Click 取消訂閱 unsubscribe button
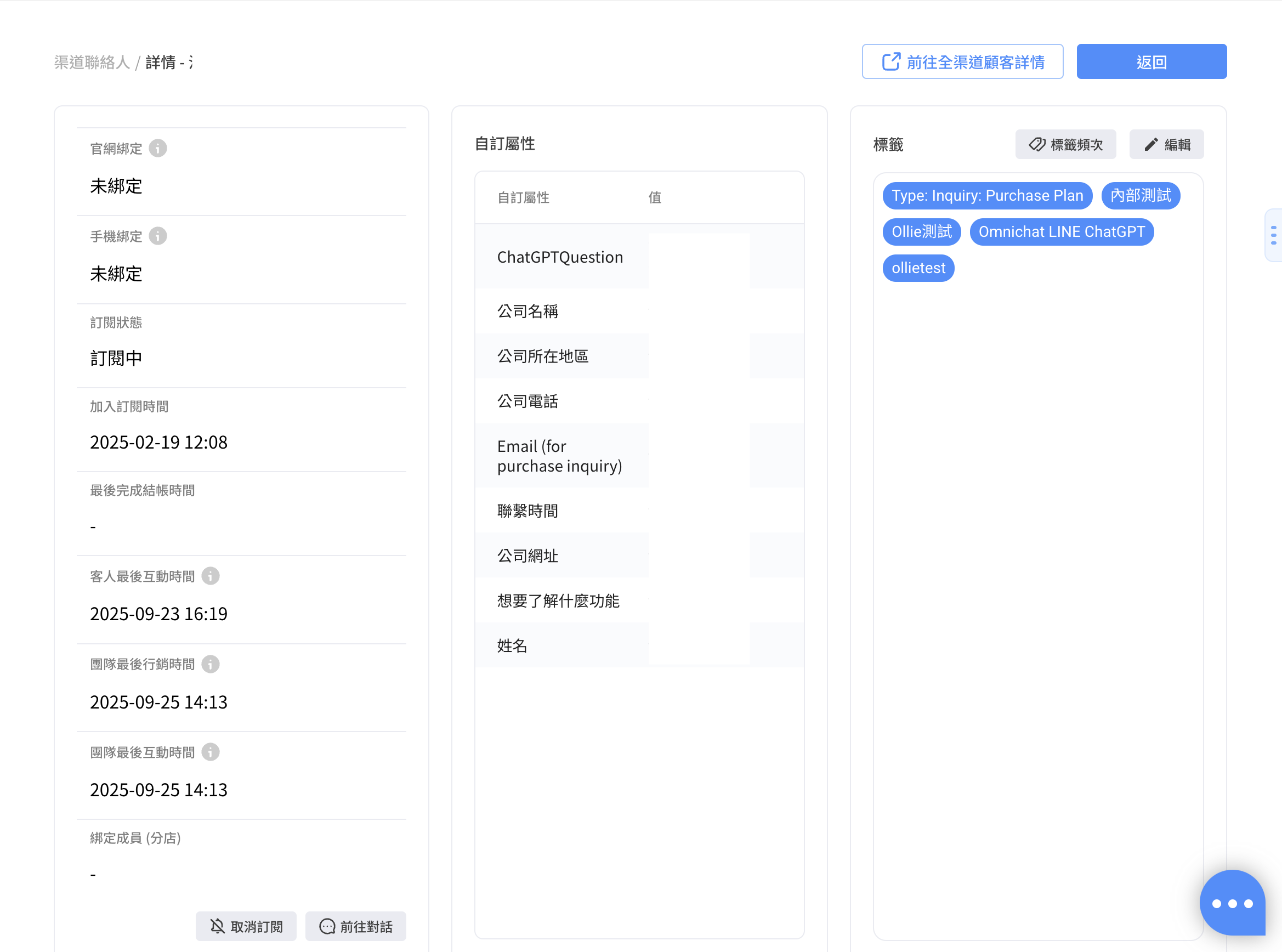The height and width of the screenshot is (952, 1282). click(246, 926)
